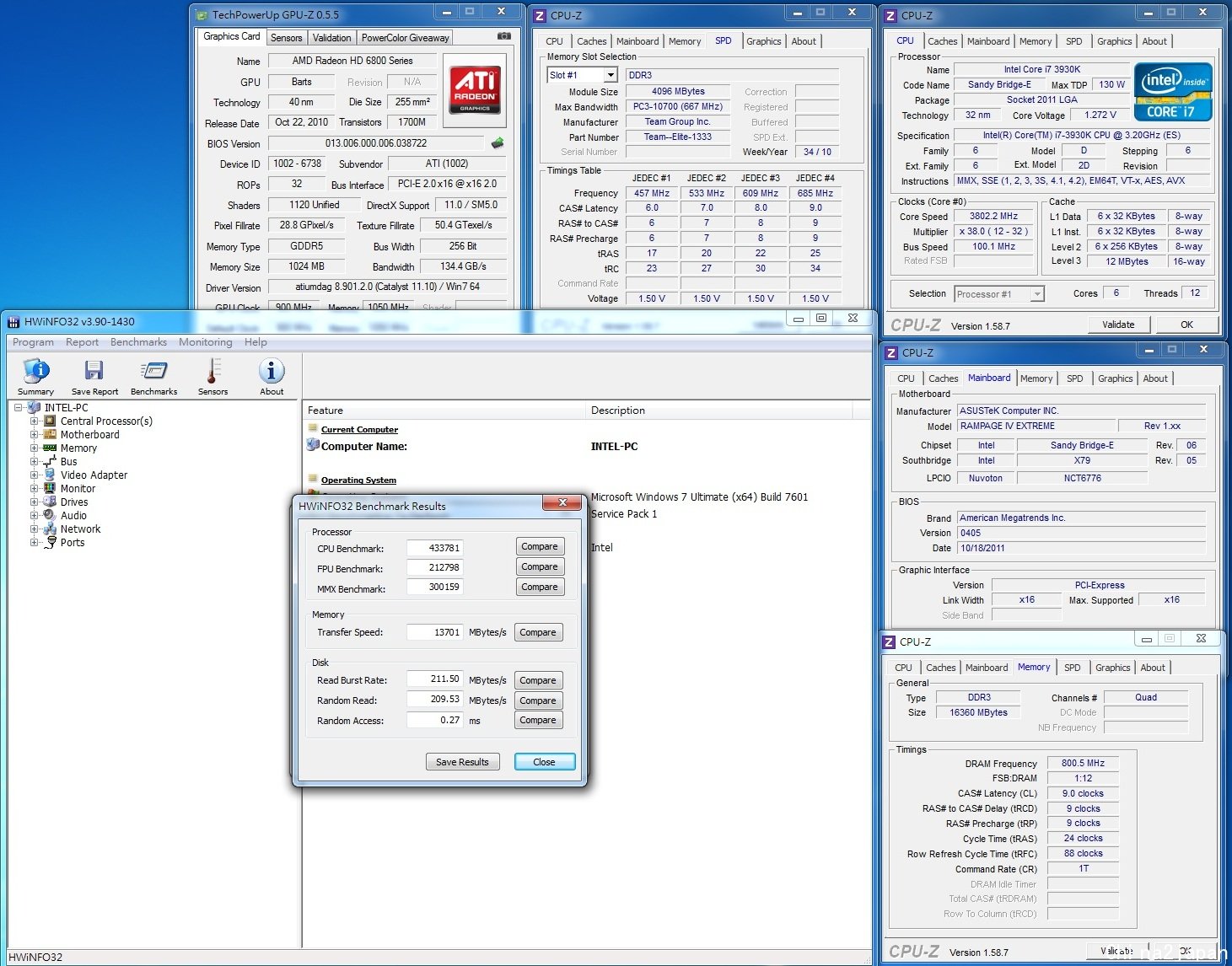Click the DRAM Frequency value 800.5 MHz
This screenshot has width=1232, height=966.
pos(1083,763)
